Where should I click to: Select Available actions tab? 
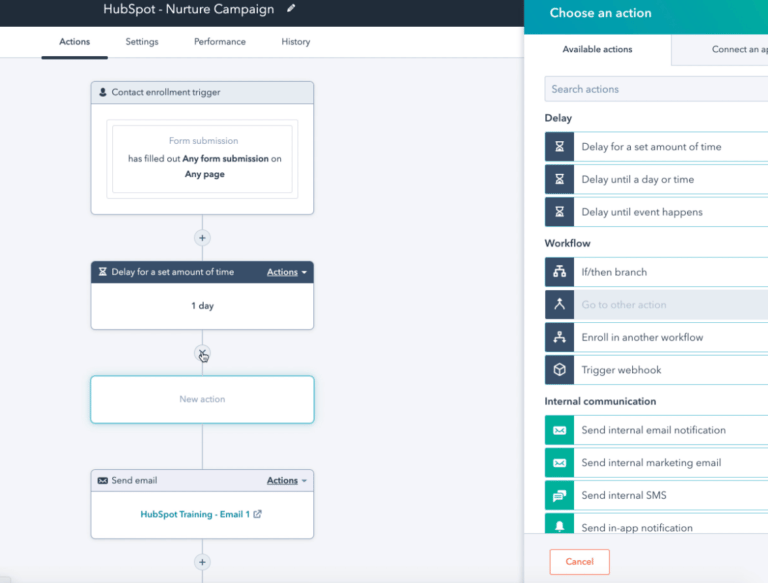(597, 49)
